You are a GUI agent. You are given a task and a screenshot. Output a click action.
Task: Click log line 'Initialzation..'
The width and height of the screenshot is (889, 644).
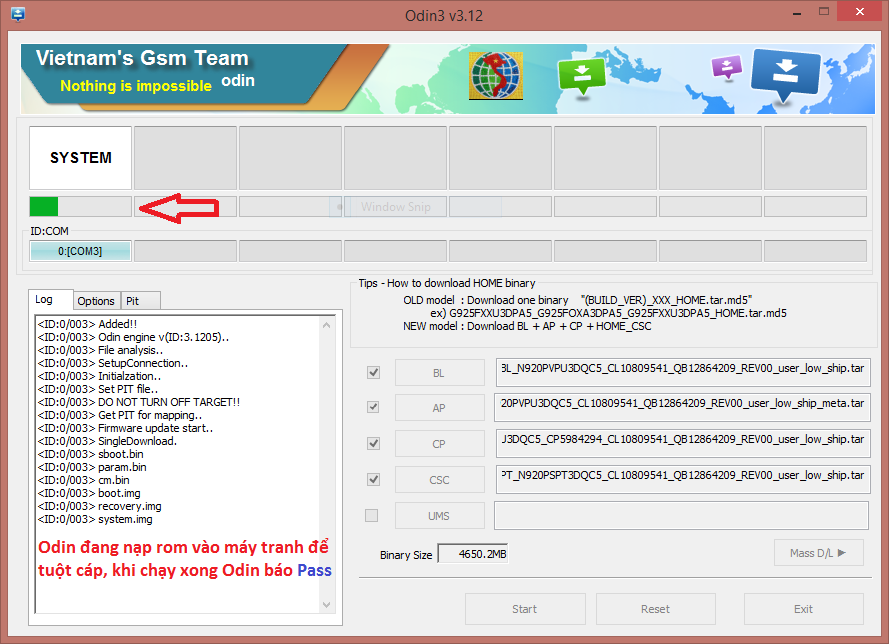tap(99, 376)
